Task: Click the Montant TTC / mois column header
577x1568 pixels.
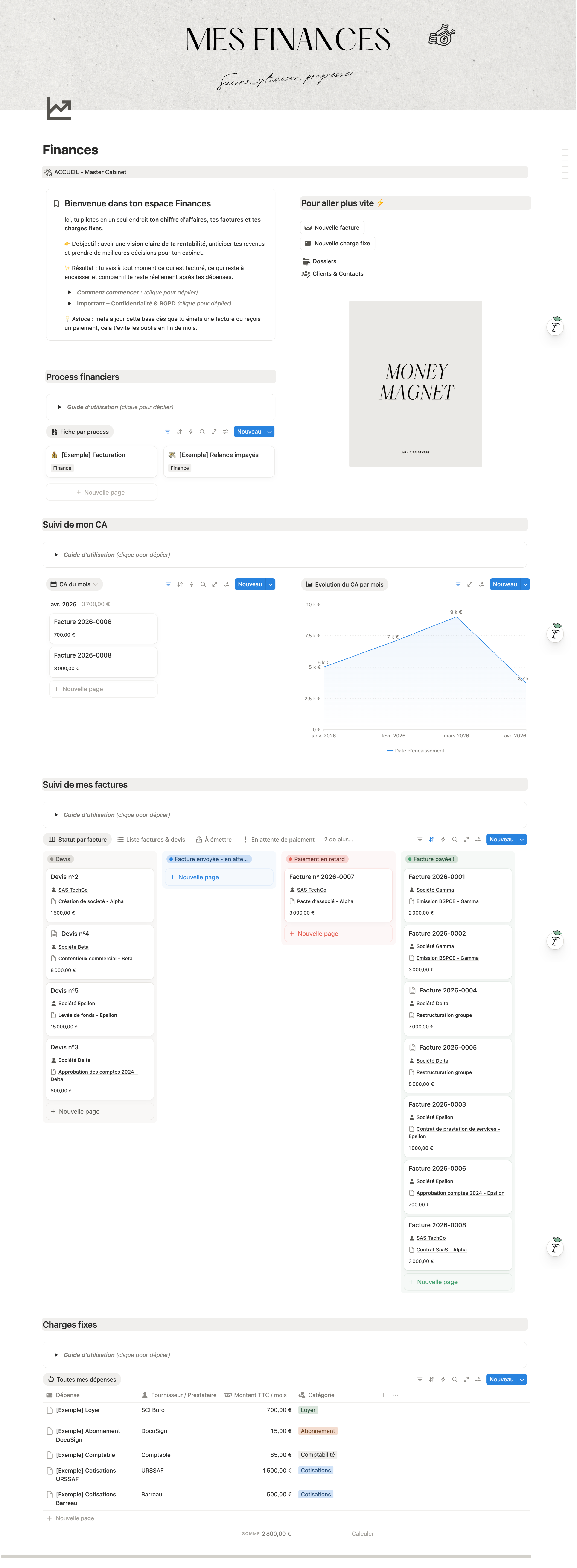Action: 255,1395
